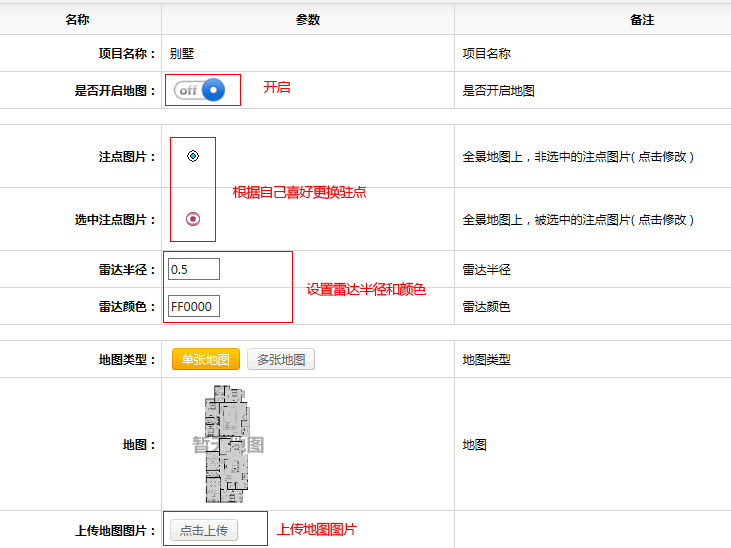The height and width of the screenshot is (548, 731).
Task: Click the 雷达颜色 field containing FF0000
Action: [x=194, y=307]
